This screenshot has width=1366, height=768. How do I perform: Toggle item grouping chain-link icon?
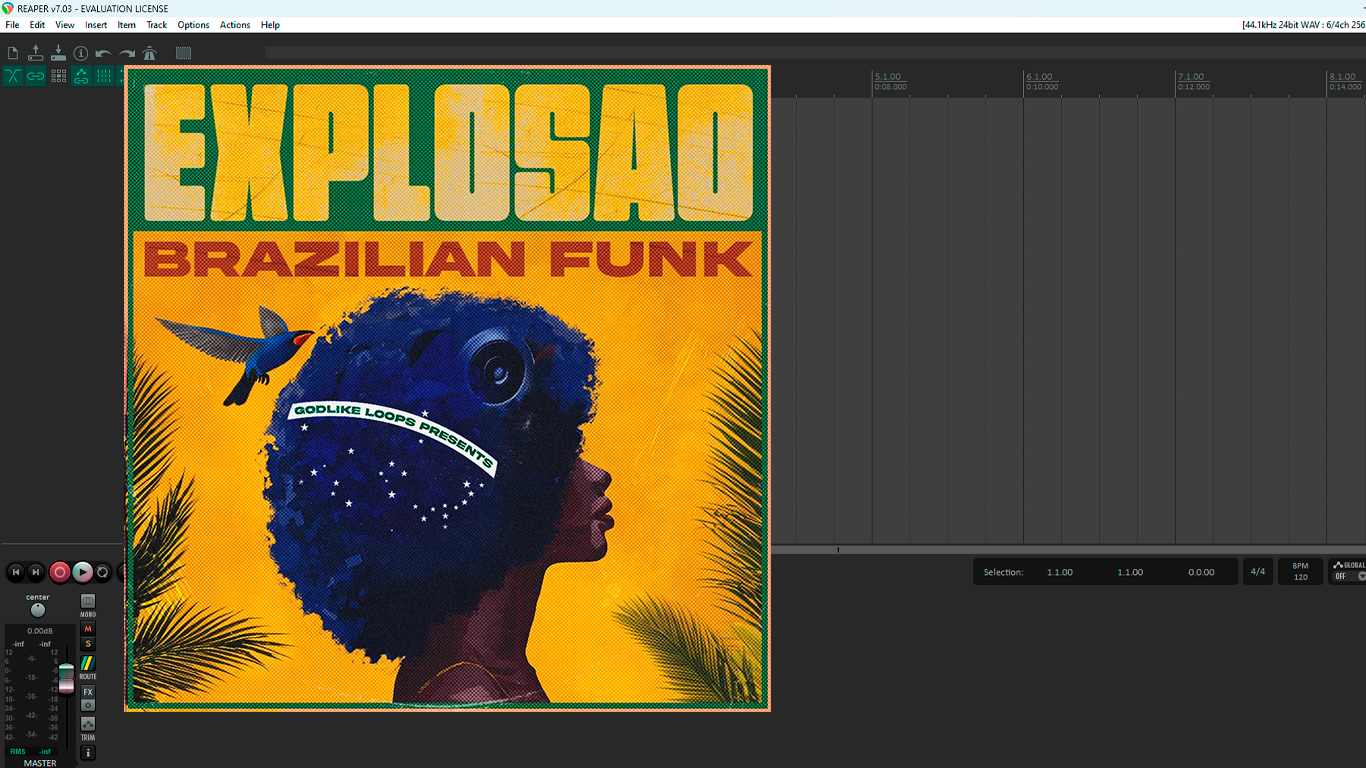[36, 76]
